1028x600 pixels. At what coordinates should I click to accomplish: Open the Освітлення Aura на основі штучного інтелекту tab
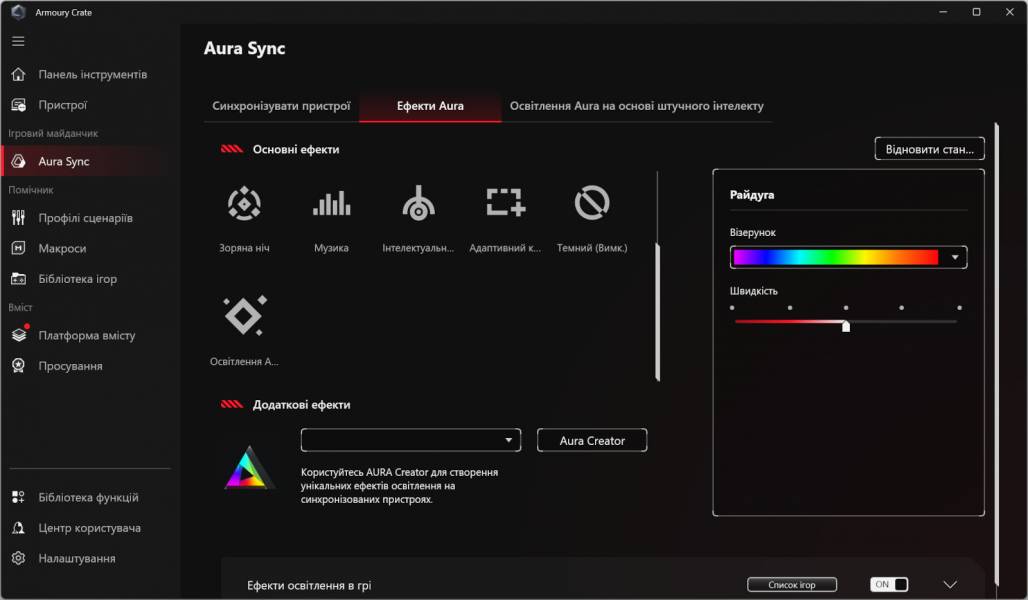[x=637, y=106]
